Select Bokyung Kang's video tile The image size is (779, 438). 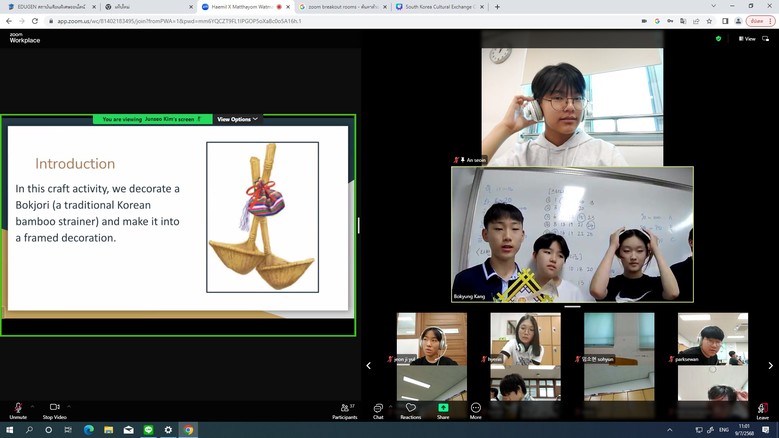pyautogui.click(x=572, y=235)
